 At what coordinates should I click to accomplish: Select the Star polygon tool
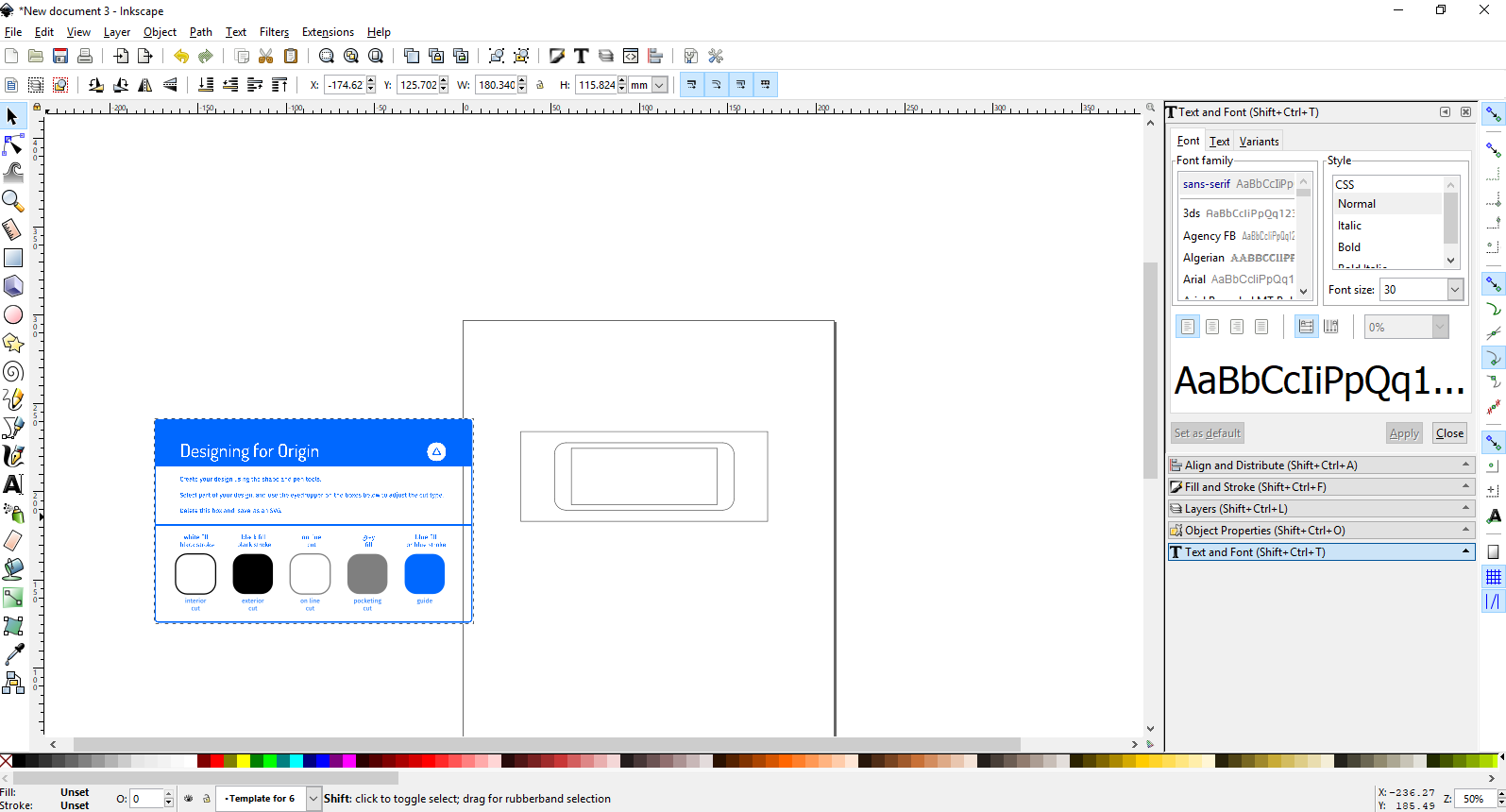click(x=12, y=343)
